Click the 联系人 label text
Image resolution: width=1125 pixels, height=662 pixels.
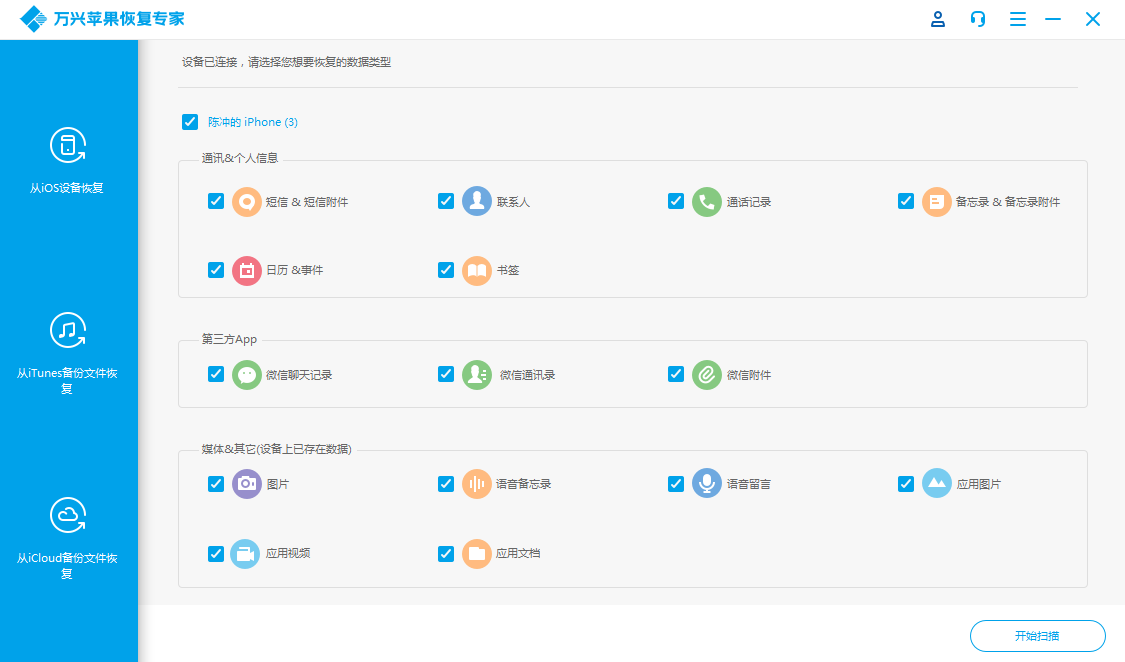[514, 202]
